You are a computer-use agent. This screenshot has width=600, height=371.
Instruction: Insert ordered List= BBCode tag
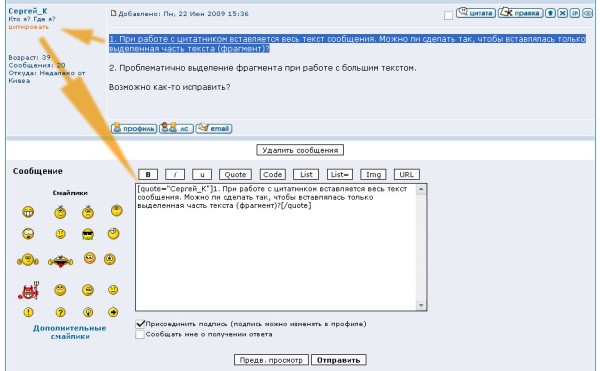[340, 174]
